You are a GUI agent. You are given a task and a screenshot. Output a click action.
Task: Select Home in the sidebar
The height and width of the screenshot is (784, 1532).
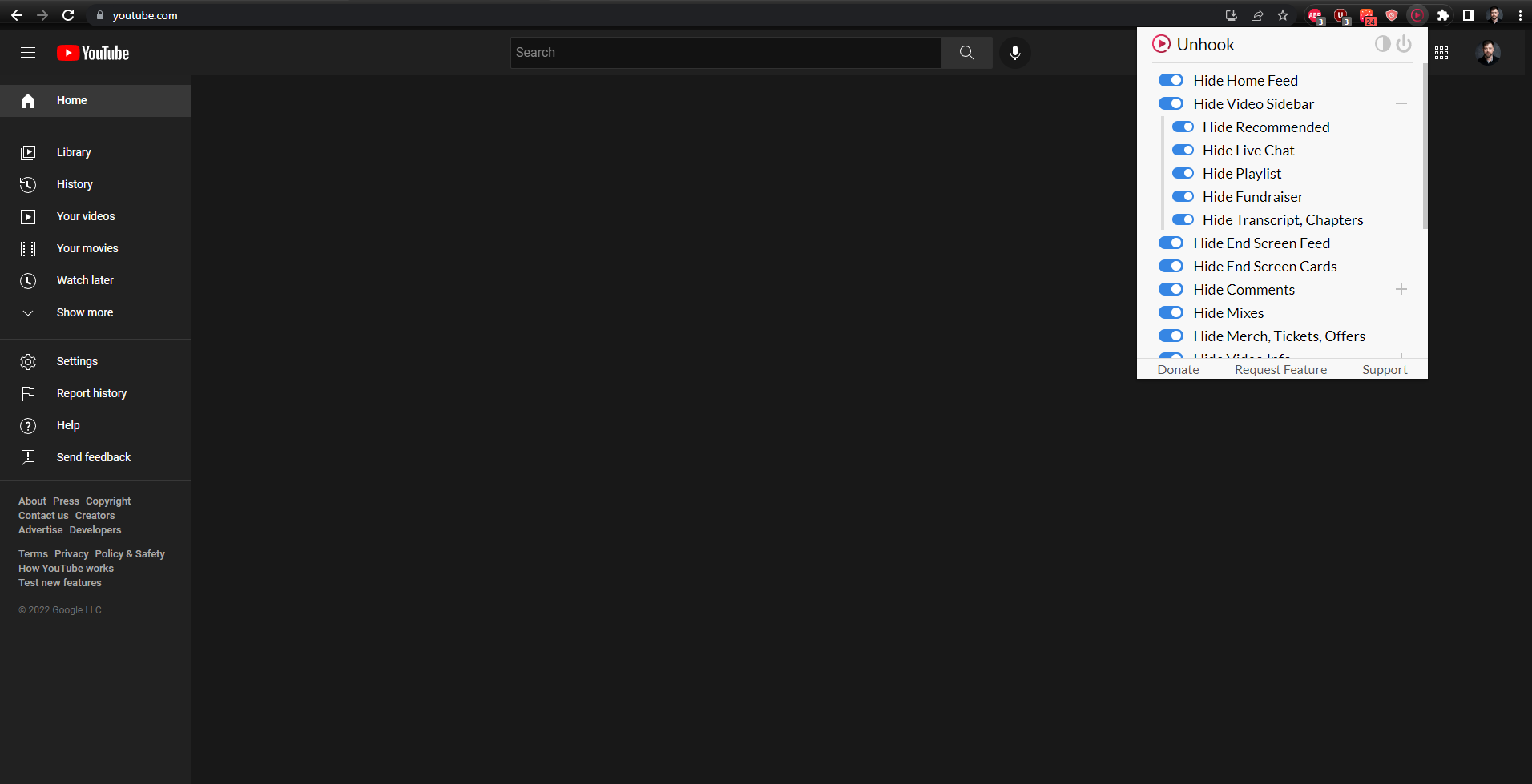tap(95, 101)
